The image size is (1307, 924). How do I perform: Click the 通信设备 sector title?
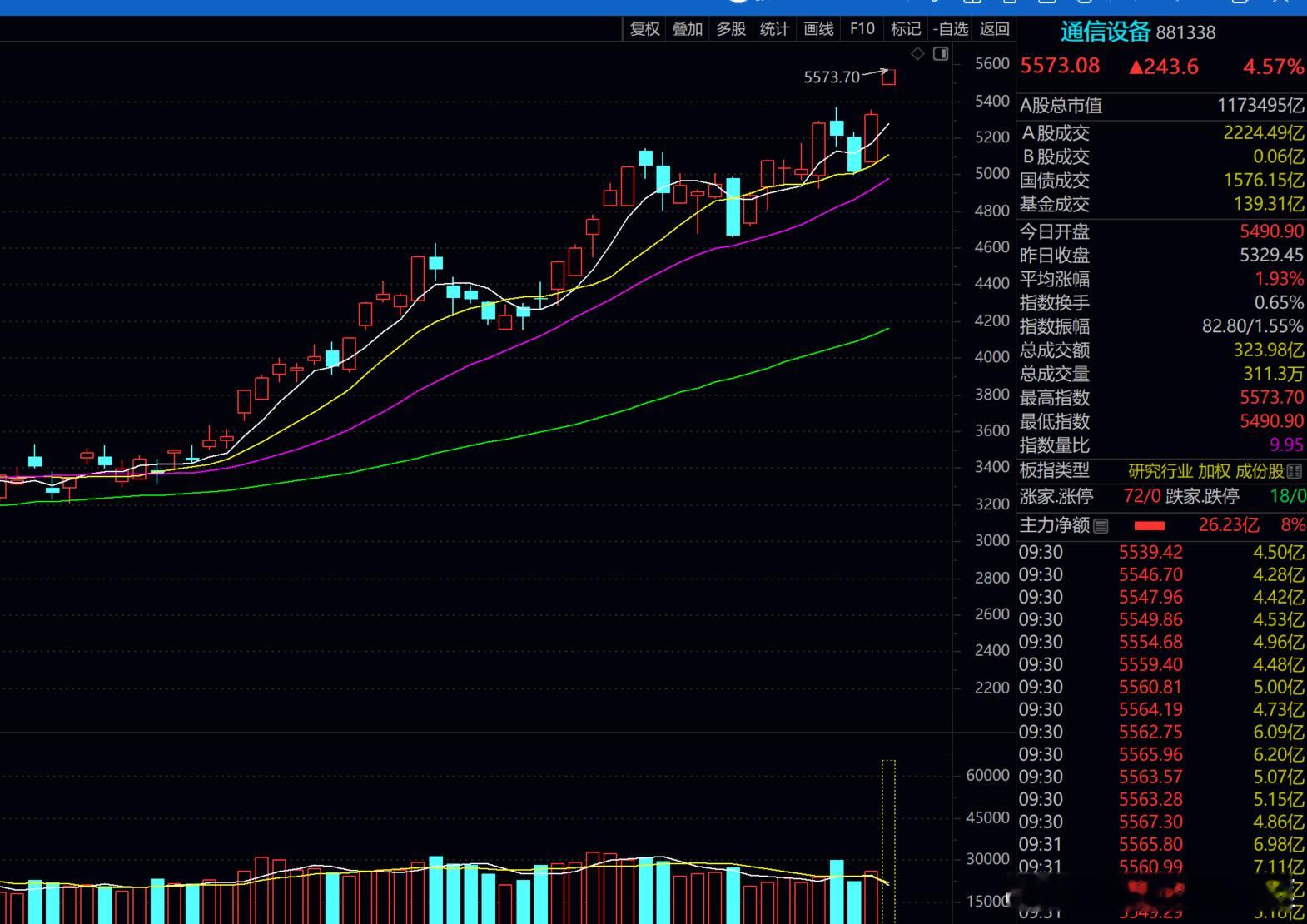point(1105,32)
